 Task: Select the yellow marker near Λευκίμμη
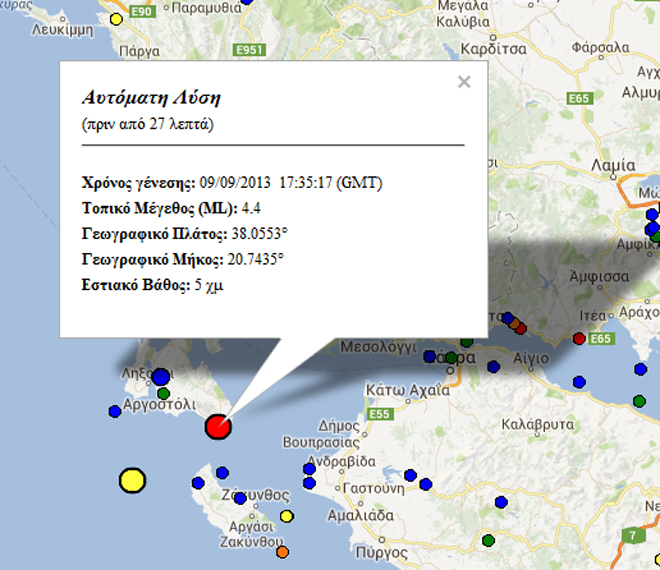(x=116, y=19)
